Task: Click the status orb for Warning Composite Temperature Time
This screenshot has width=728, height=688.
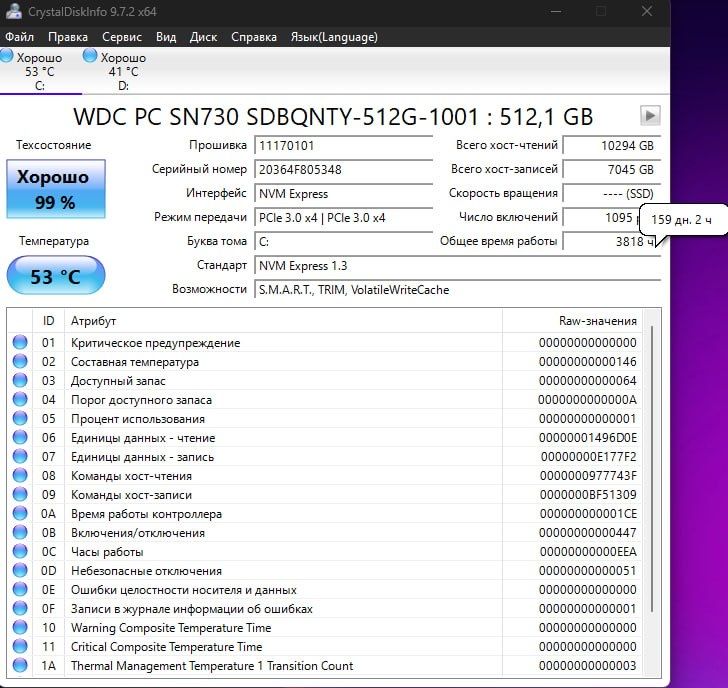Action: pos(20,628)
